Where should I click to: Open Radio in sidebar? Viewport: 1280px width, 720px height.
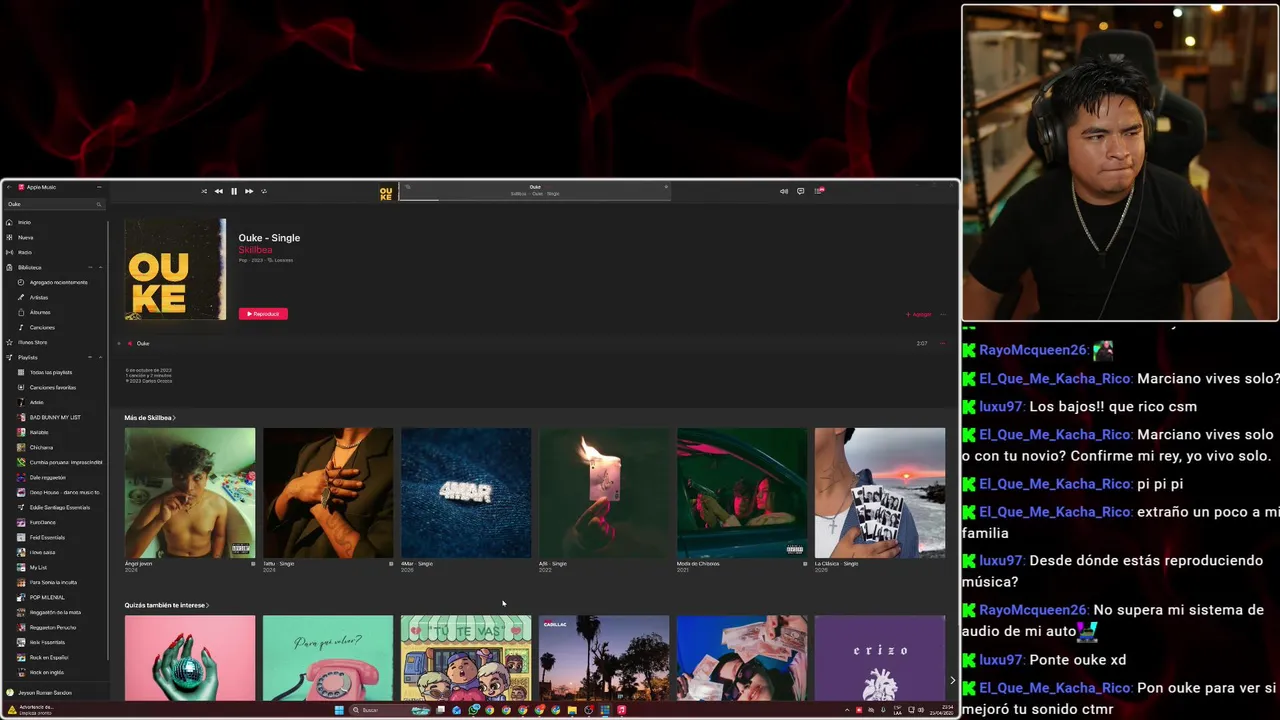55,252
